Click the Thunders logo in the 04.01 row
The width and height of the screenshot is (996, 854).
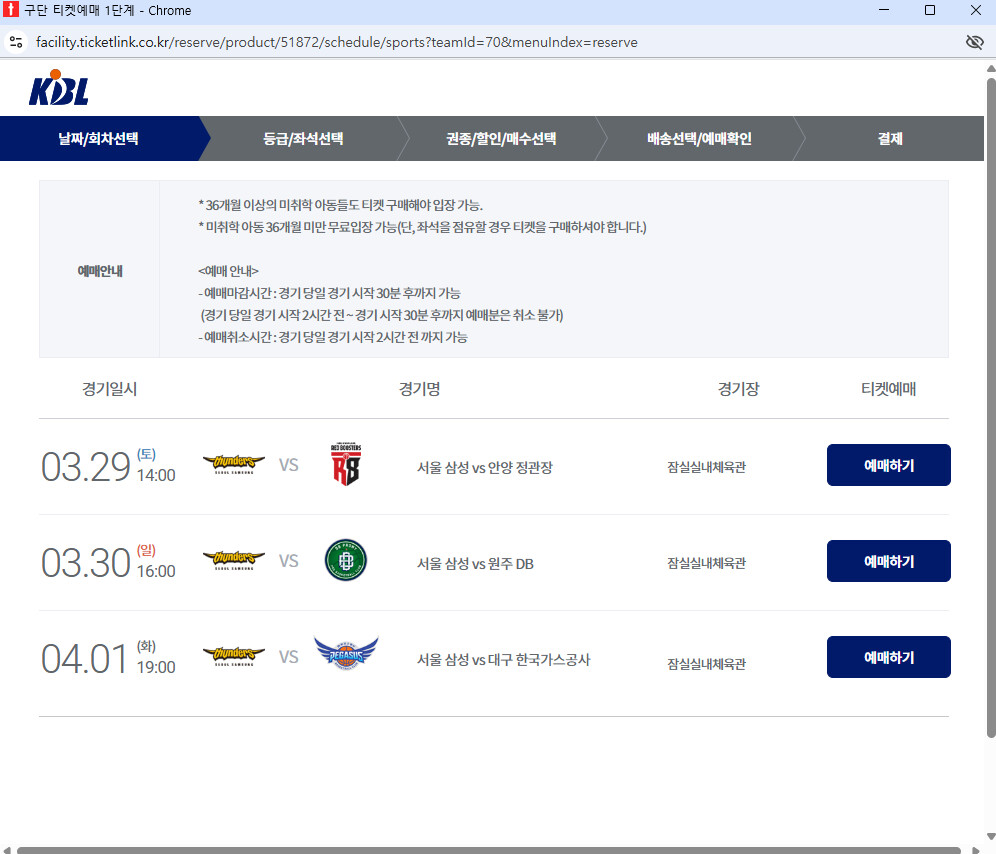pos(233,656)
